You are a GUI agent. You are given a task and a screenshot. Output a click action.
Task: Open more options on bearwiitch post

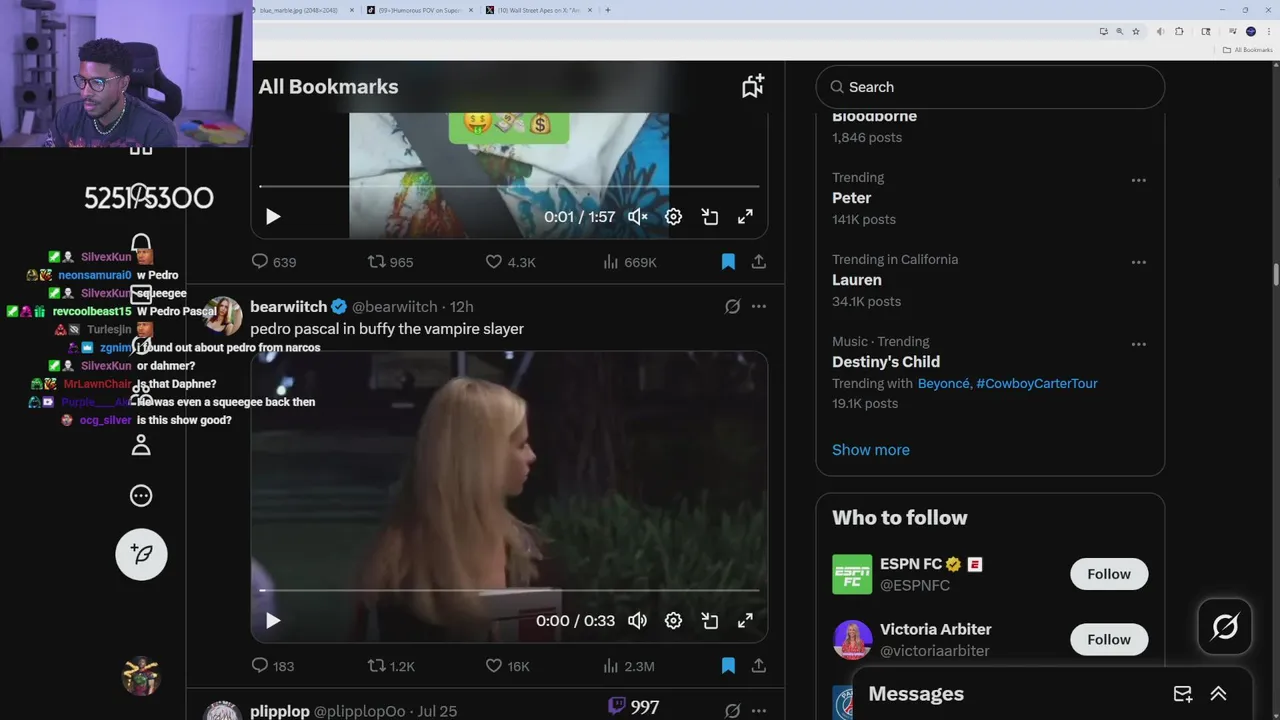point(759,307)
